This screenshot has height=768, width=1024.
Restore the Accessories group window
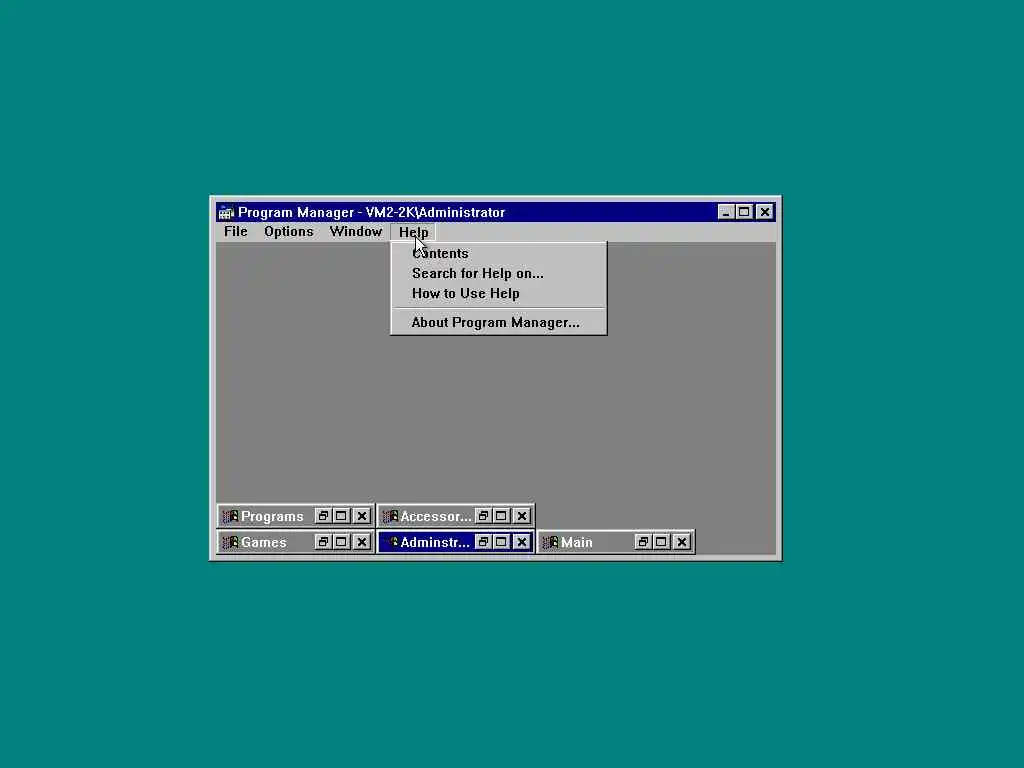coord(483,516)
